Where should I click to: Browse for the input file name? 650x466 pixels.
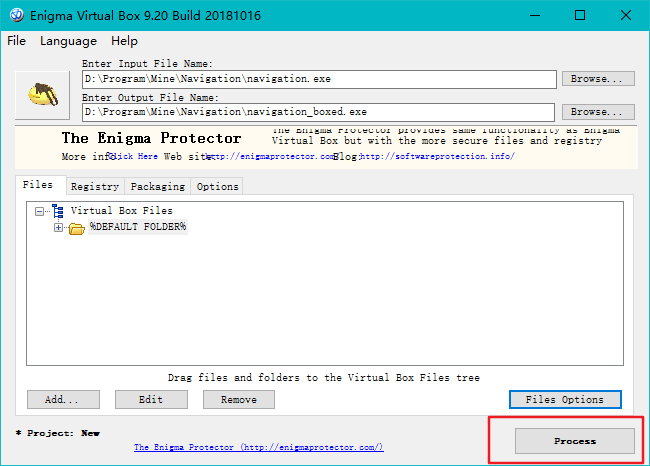[598, 79]
